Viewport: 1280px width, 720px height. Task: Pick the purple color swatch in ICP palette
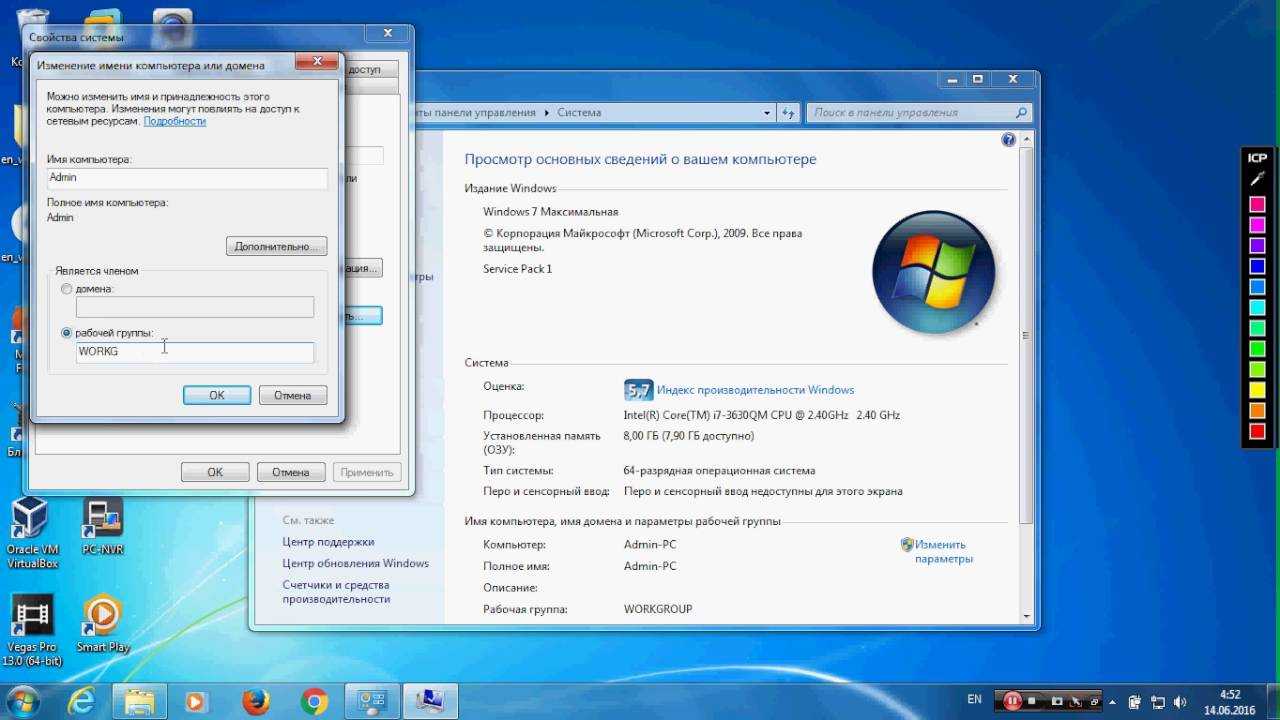pos(1258,246)
